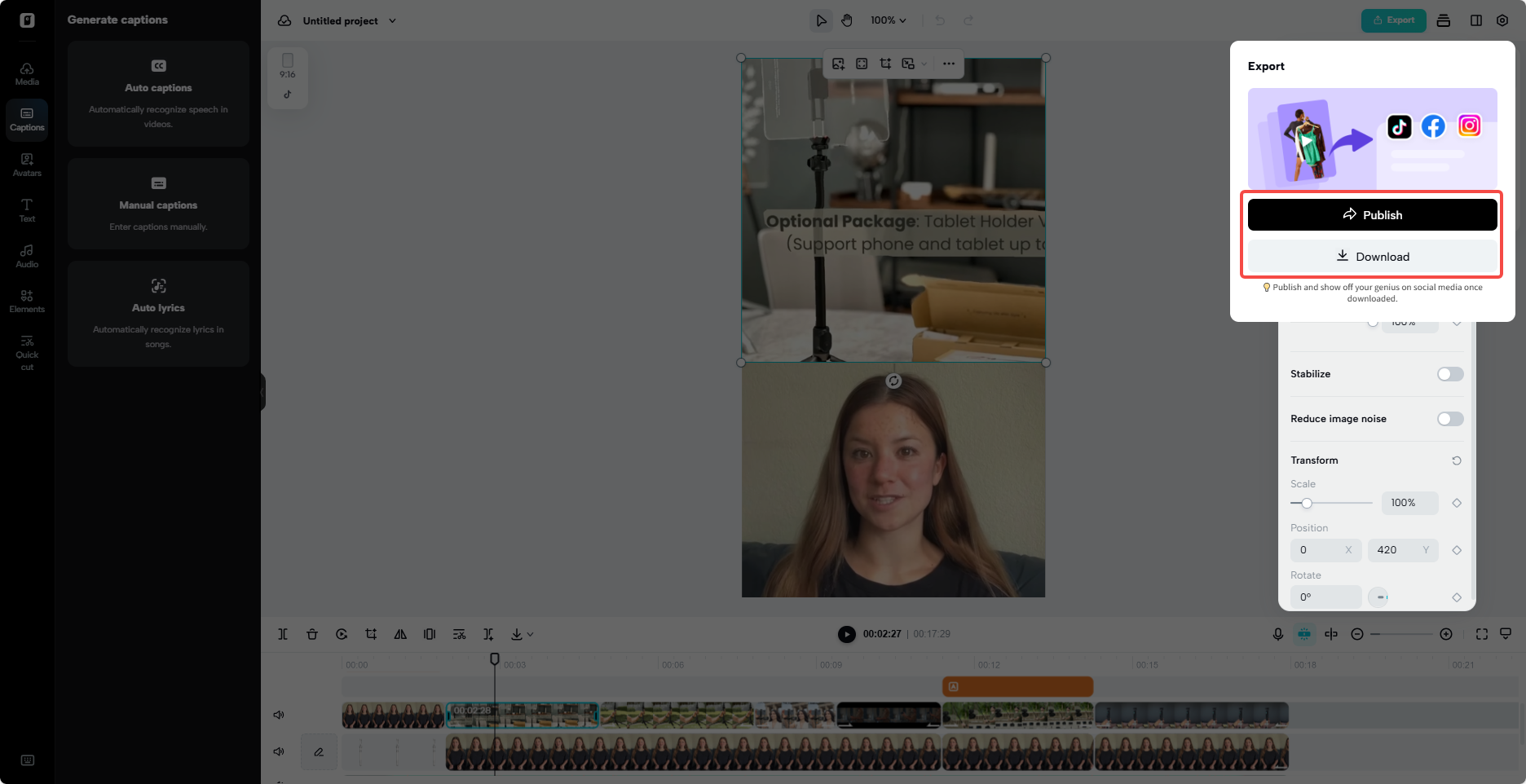
Task: Select the Avatars tool in the sidebar
Action: click(x=27, y=165)
